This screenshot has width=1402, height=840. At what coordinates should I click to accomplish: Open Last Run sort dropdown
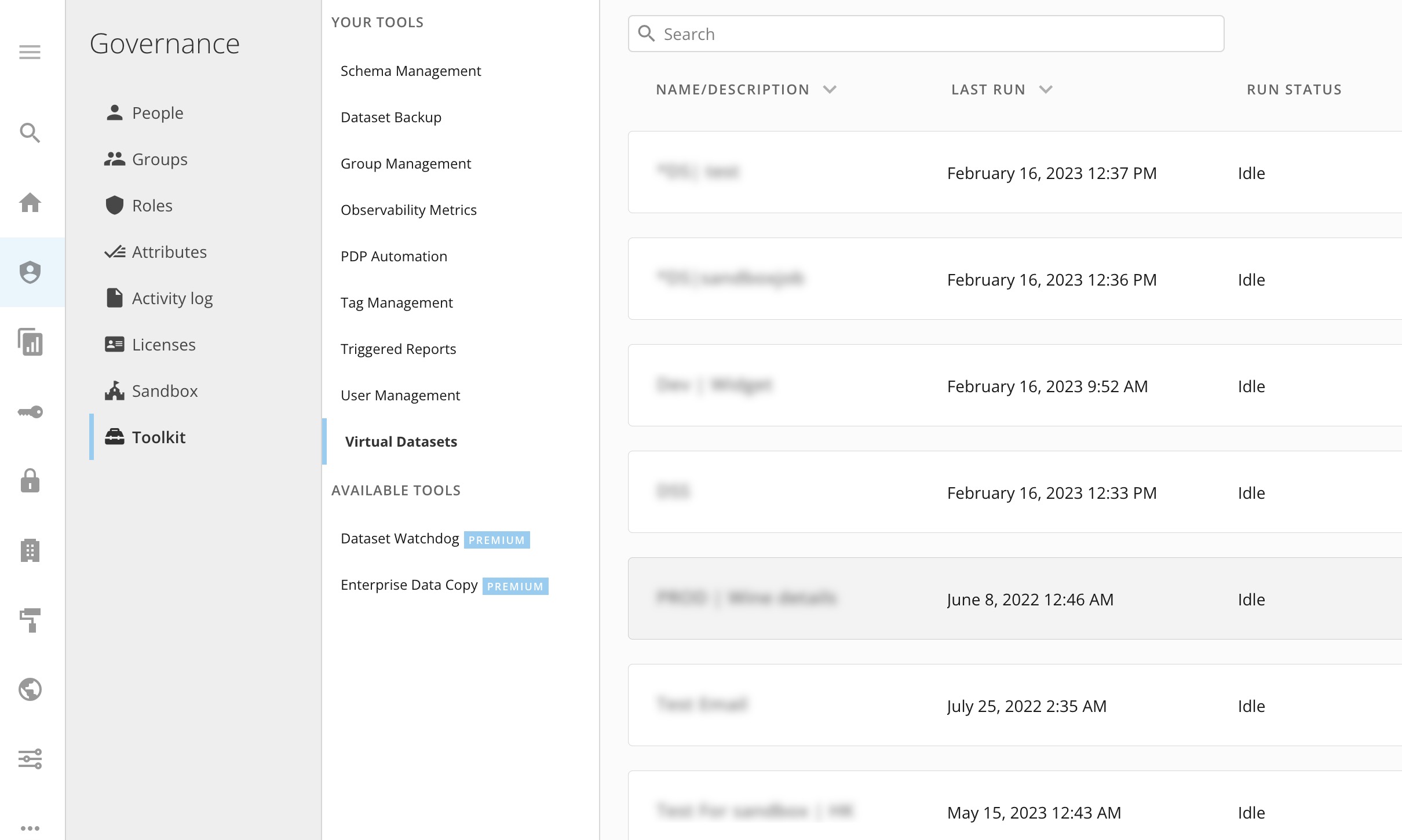click(x=1046, y=89)
